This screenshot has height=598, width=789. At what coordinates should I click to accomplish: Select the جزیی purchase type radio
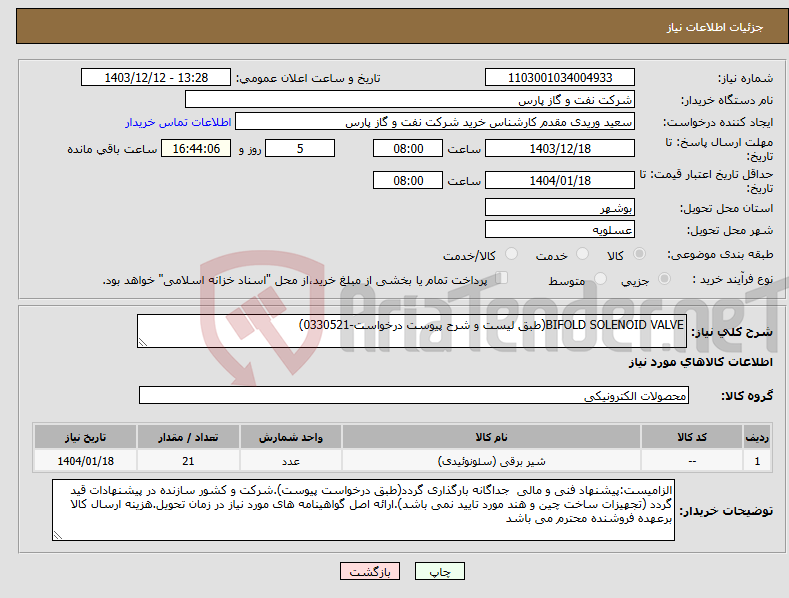664,278
